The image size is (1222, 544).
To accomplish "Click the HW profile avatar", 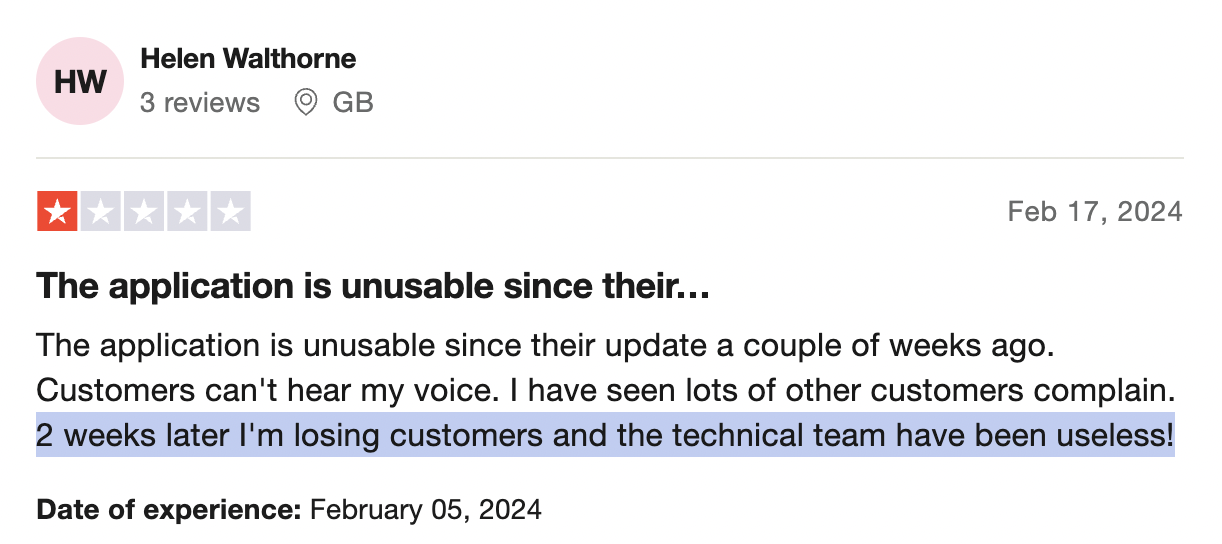I will (79, 82).
